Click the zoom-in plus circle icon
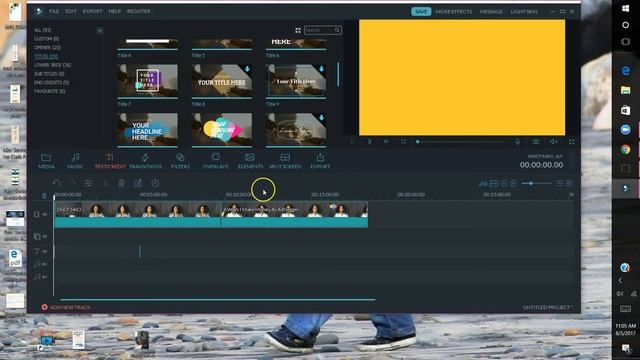This screenshot has height=360, width=640. [513, 184]
